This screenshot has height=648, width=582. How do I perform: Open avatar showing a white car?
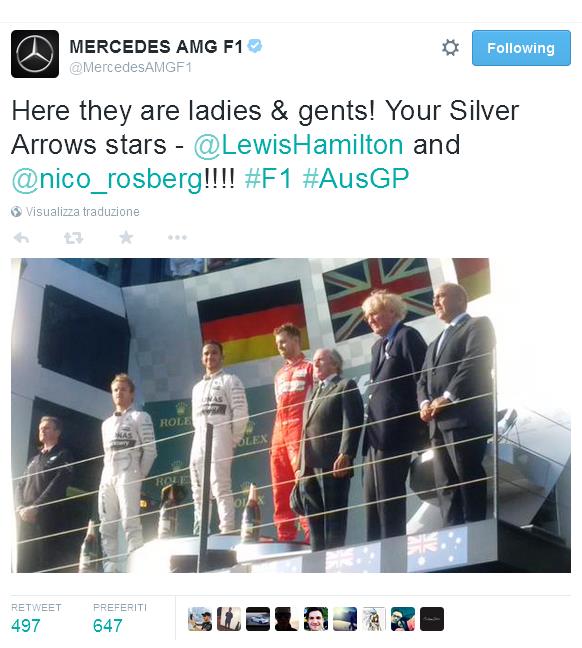[258, 619]
